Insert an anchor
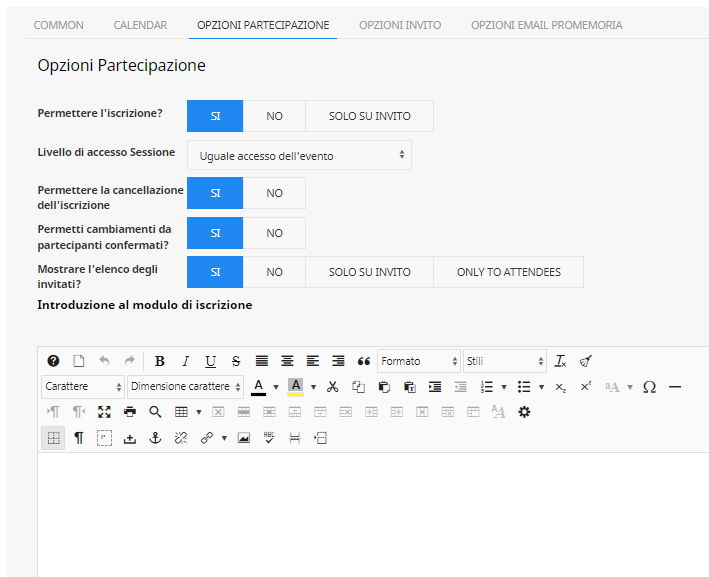Viewport: 709px width, 577px height. point(156,438)
